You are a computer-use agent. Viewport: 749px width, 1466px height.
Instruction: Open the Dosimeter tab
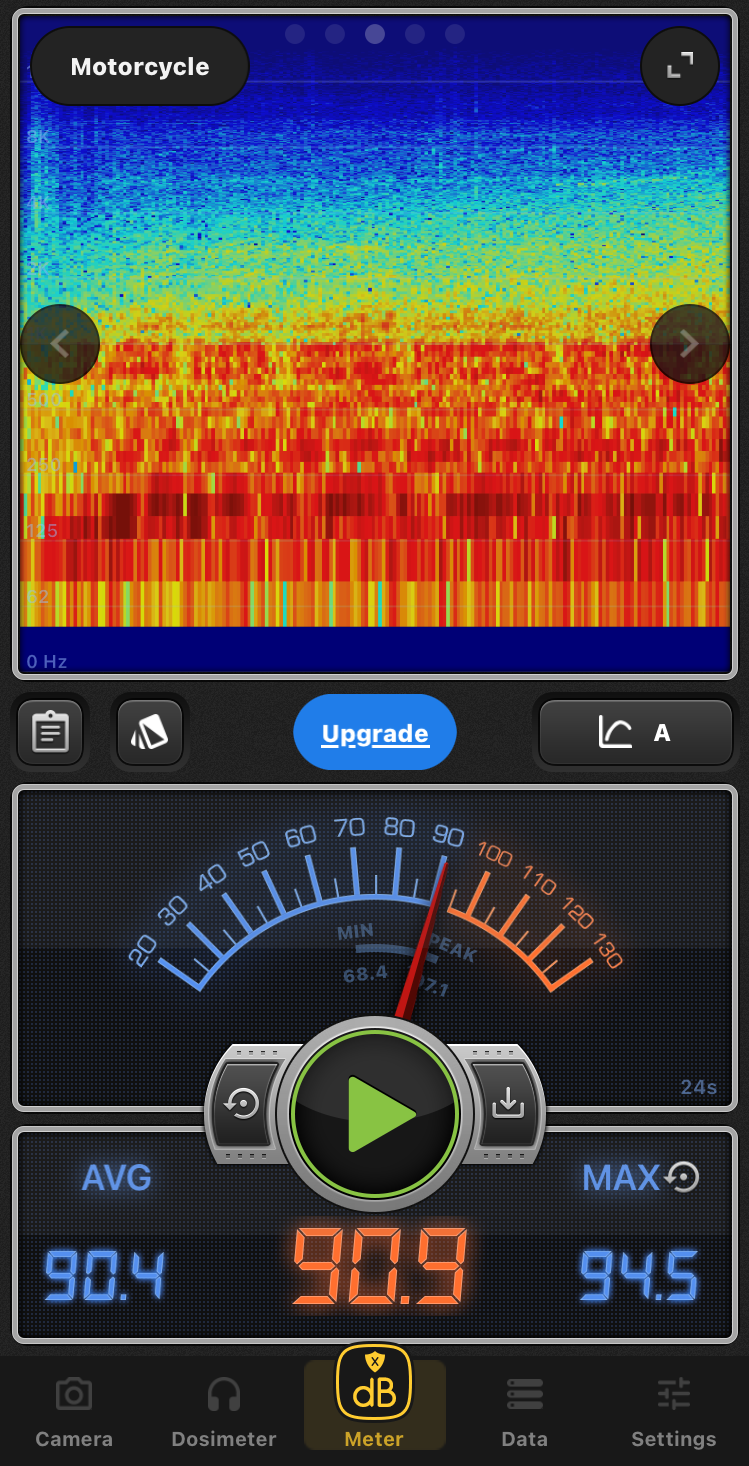[x=224, y=1412]
